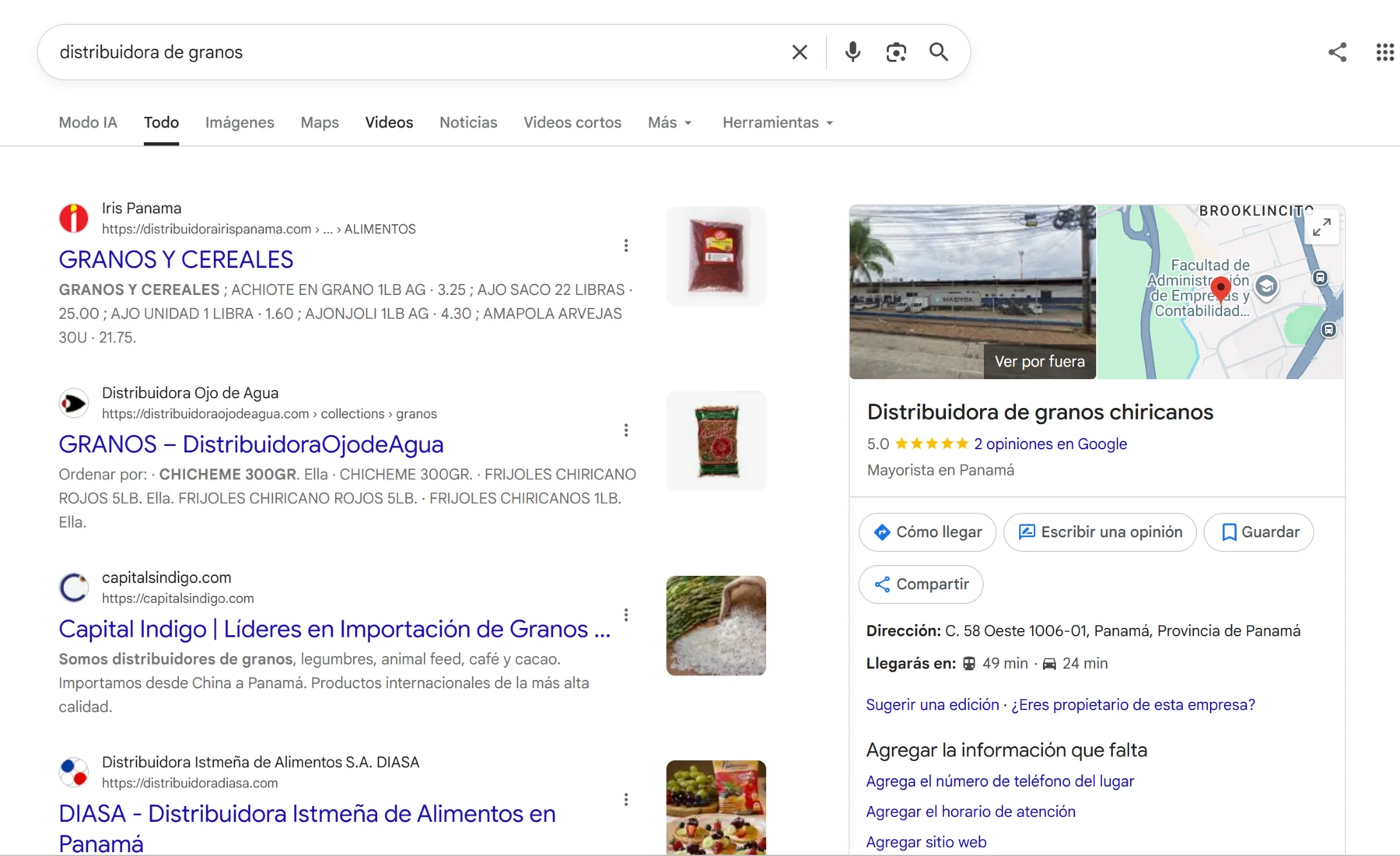1400x856 pixels.
Task: Click the university marker icon on the map
Action: coord(1266,286)
